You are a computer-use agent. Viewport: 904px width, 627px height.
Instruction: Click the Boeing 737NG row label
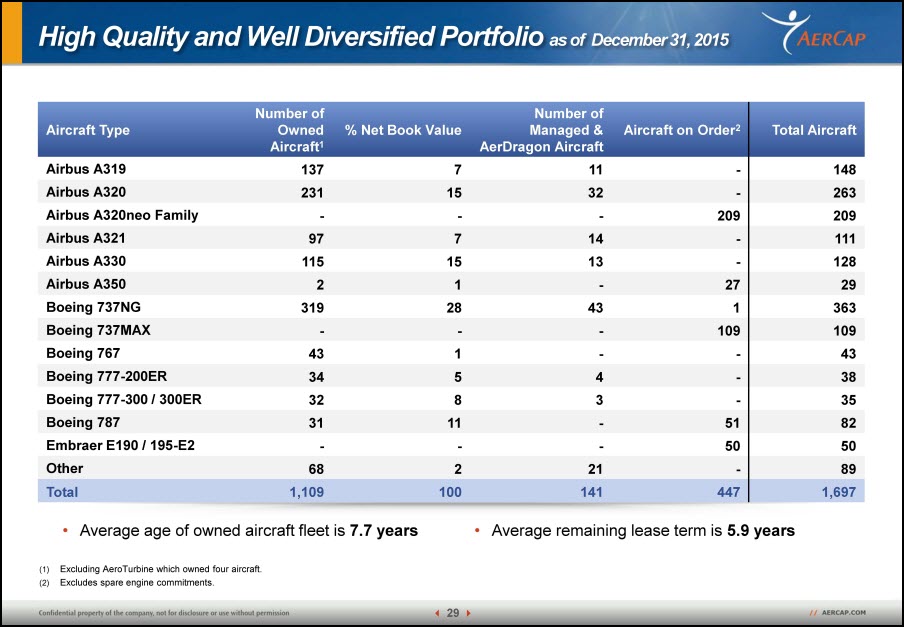pos(93,307)
